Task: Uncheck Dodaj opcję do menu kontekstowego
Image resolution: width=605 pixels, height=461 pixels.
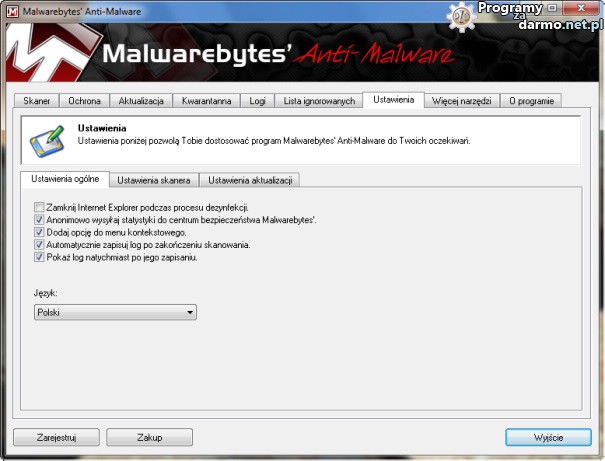Action: tap(39, 232)
